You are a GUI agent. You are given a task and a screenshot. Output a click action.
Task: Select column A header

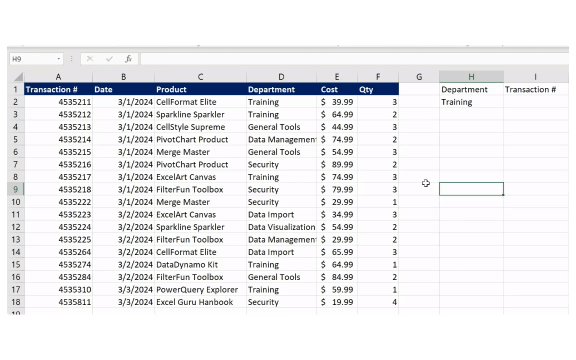pos(58,77)
